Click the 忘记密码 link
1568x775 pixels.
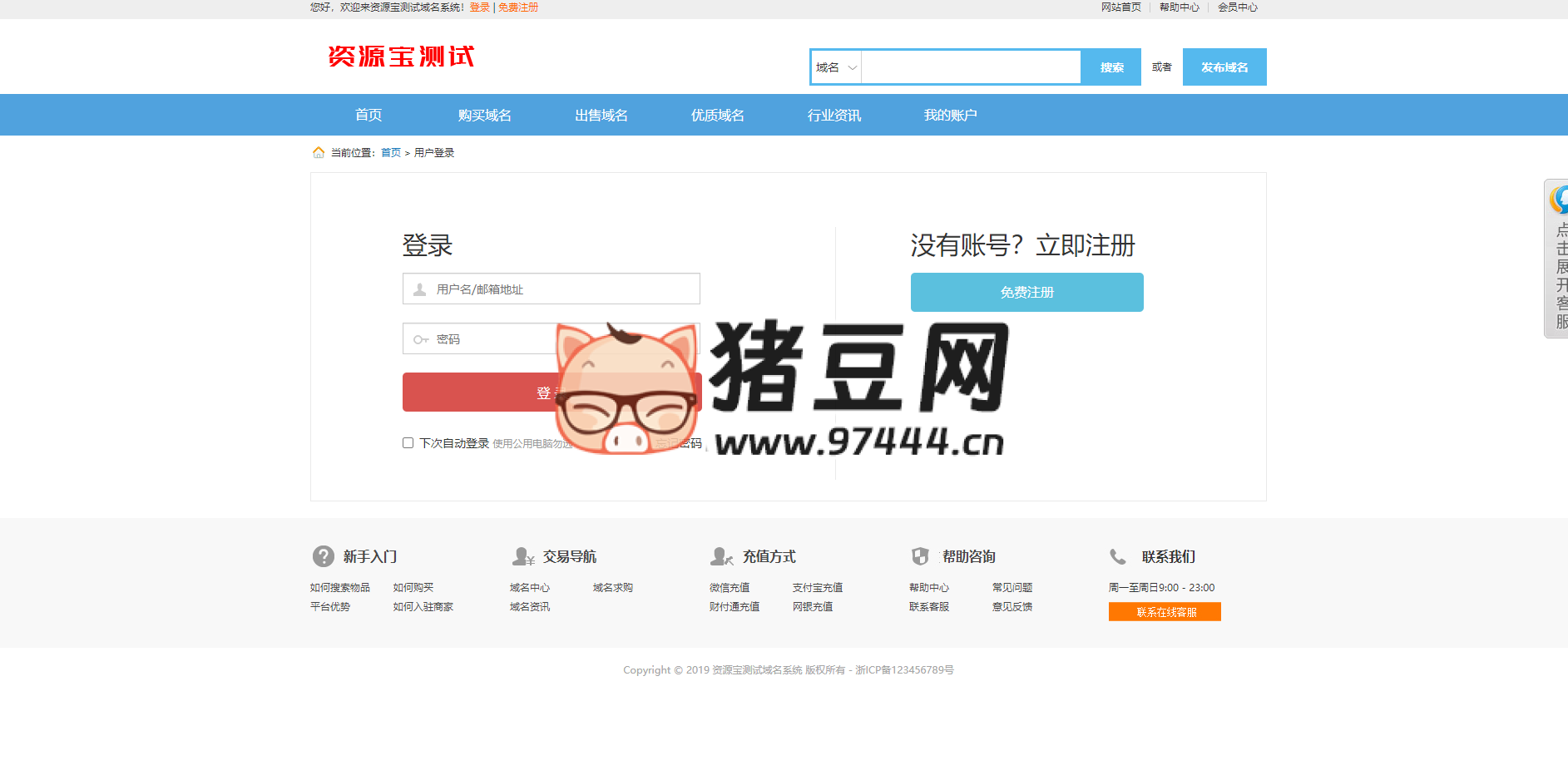[x=678, y=445]
